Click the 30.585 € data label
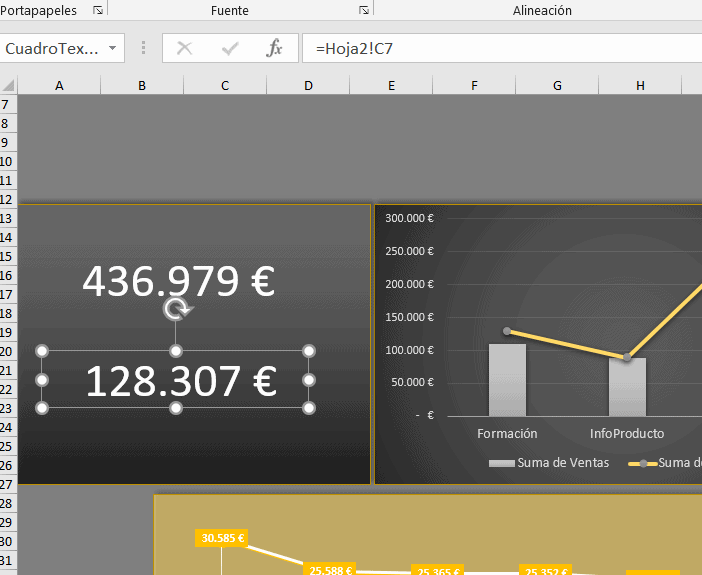This screenshot has width=702, height=575. 222,538
